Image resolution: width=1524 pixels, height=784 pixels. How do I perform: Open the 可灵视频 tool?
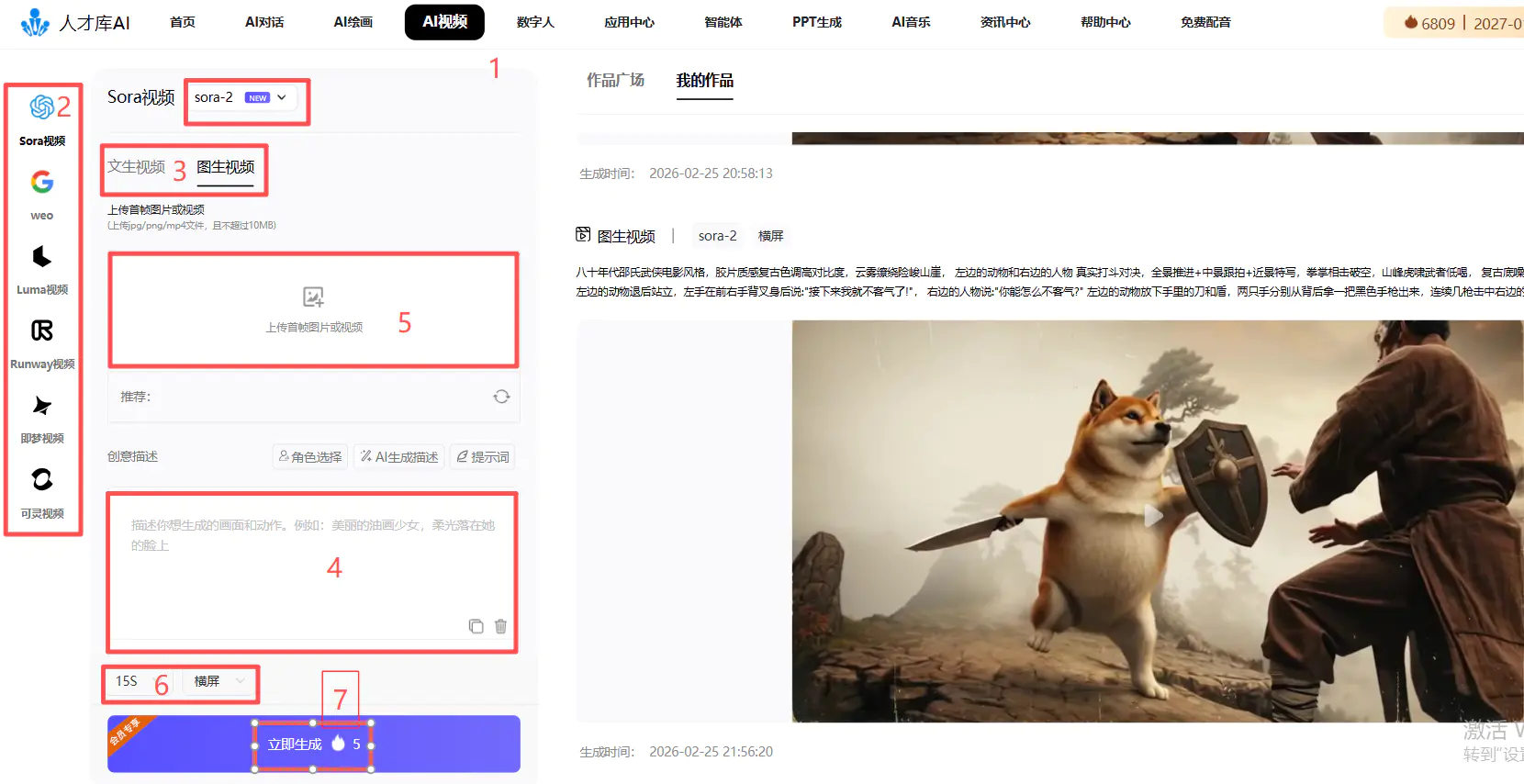[41, 490]
